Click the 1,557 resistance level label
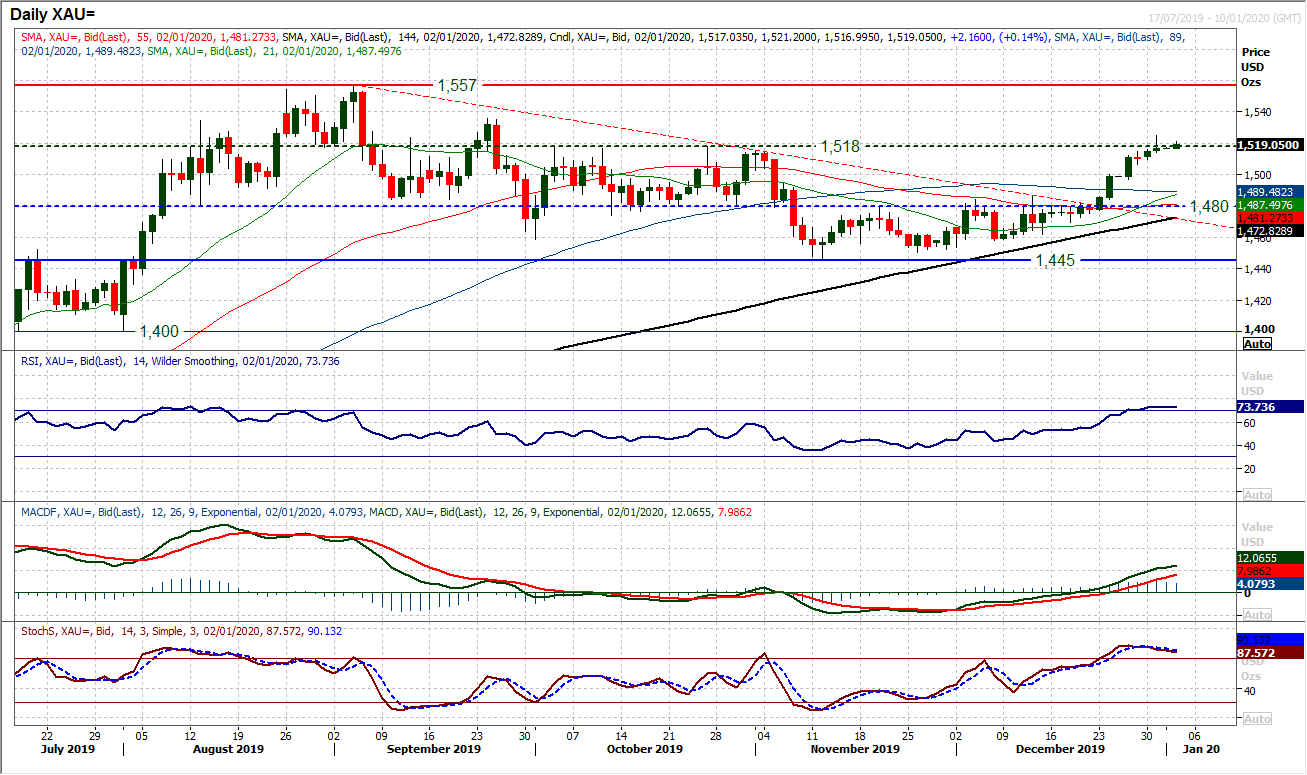 click(458, 88)
